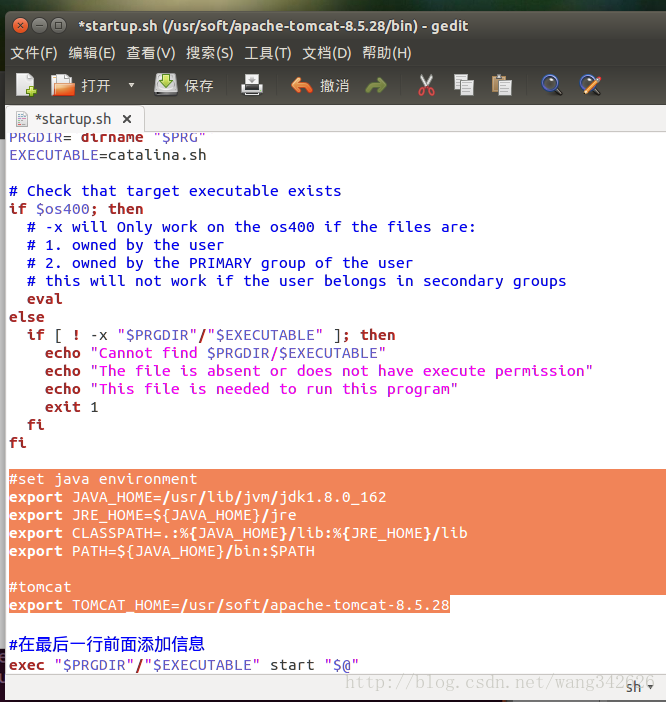
Task: Click the '#tomcat' comment line
Action: tap(40, 587)
